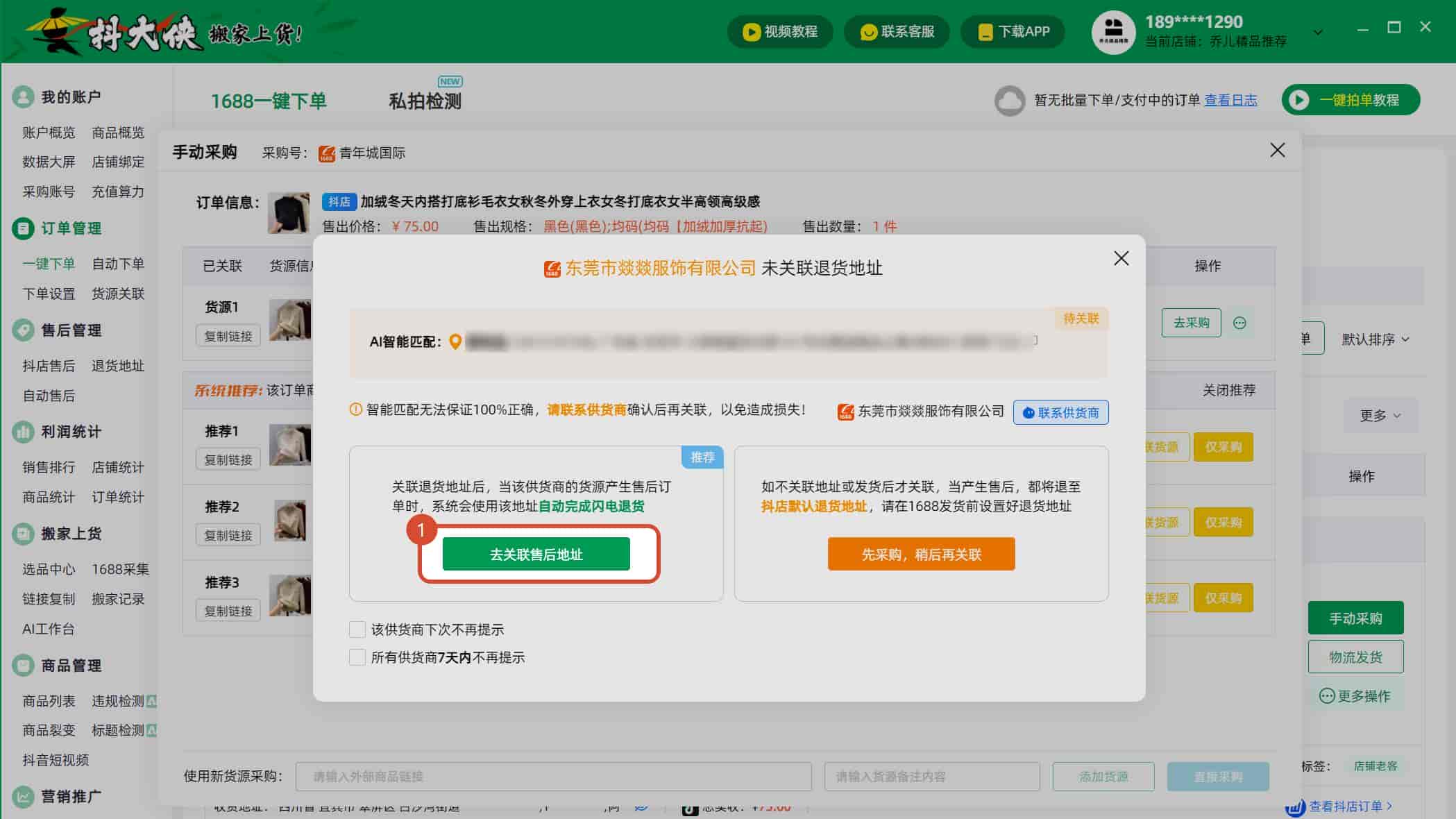Open 店铺绑定 in sidebar
The image size is (1456, 819).
(x=118, y=162)
